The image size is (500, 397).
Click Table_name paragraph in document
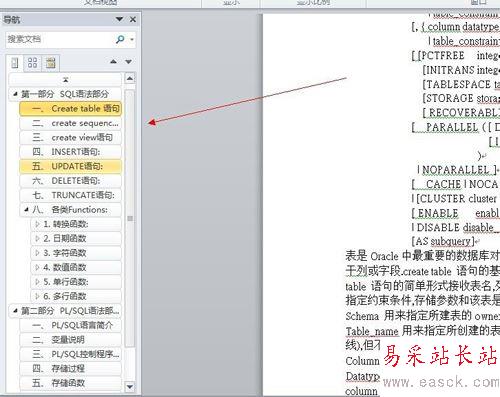tap(422, 331)
